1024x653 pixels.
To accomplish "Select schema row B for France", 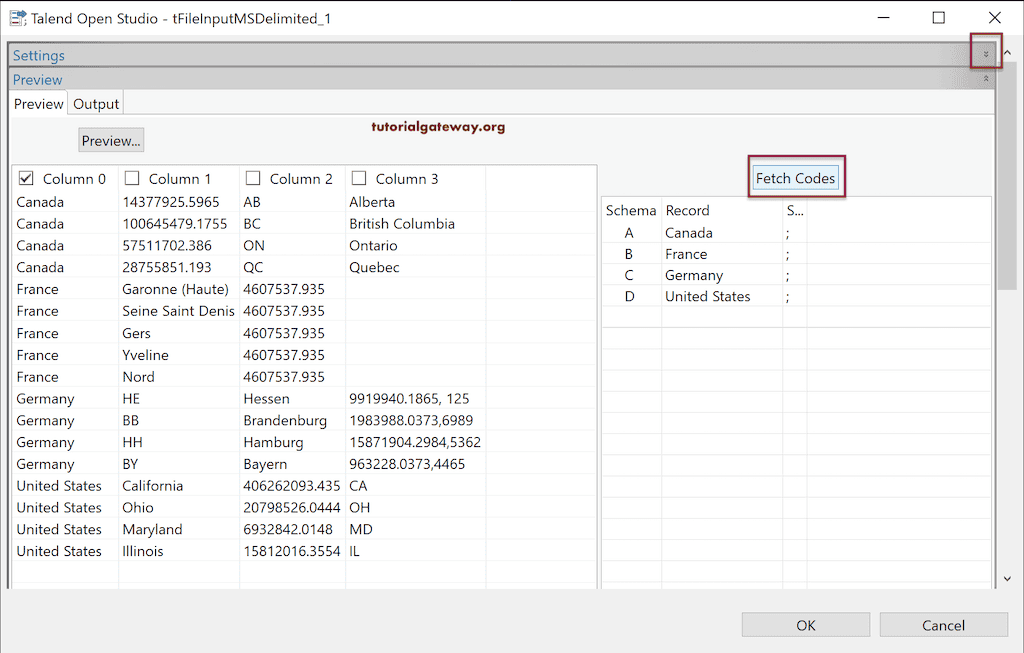I will click(x=687, y=254).
